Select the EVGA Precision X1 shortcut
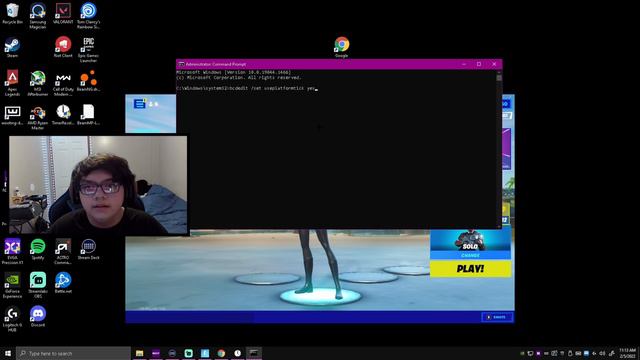Screen dimensions: 640x360 [x=12, y=251]
